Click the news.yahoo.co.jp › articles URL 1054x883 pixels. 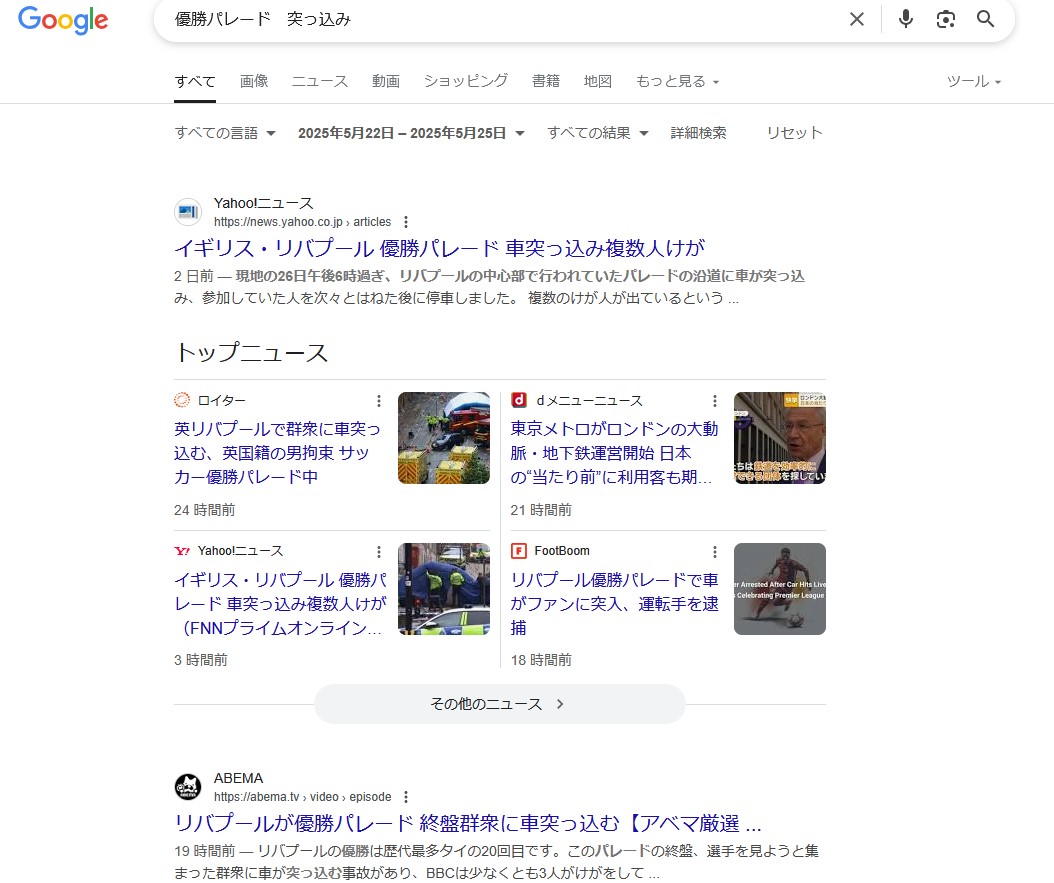[302, 222]
